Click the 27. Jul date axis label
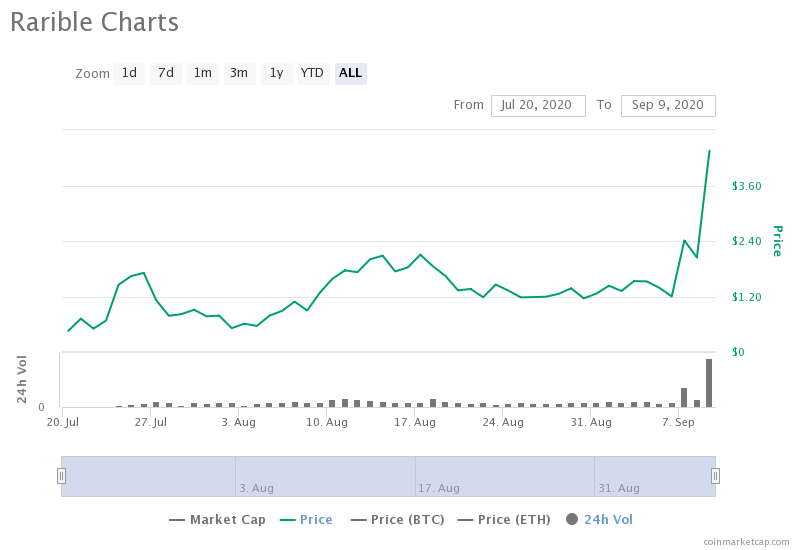This screenshot has height=550, width=800. point(151,422)
